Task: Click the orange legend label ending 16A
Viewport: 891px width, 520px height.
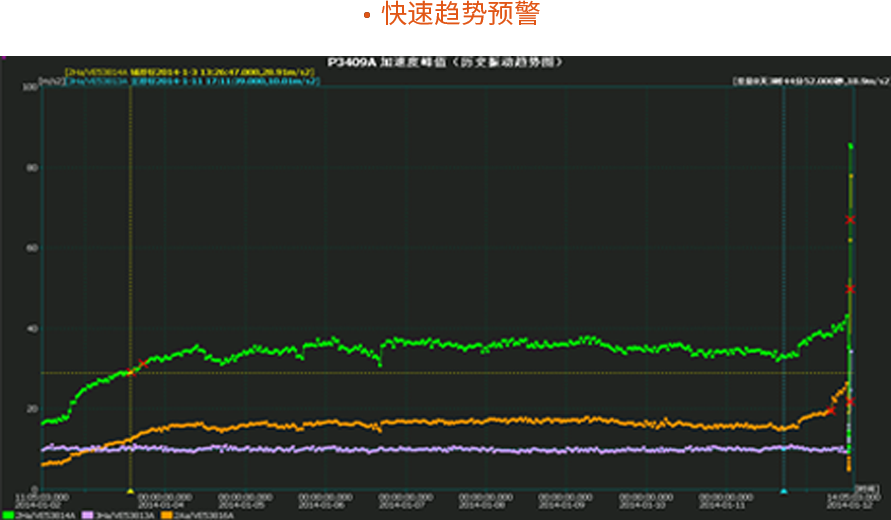Action: pos(203,515)
